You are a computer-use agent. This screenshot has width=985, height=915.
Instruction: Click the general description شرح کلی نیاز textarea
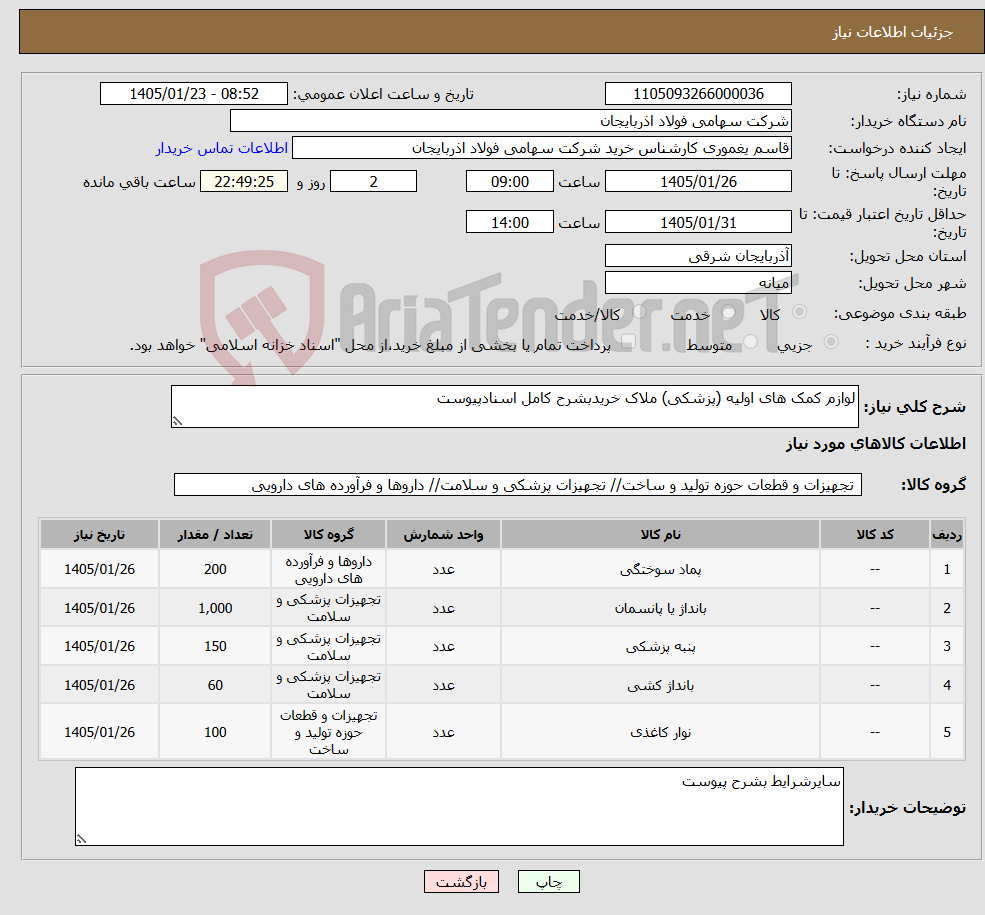coord(514,406)
